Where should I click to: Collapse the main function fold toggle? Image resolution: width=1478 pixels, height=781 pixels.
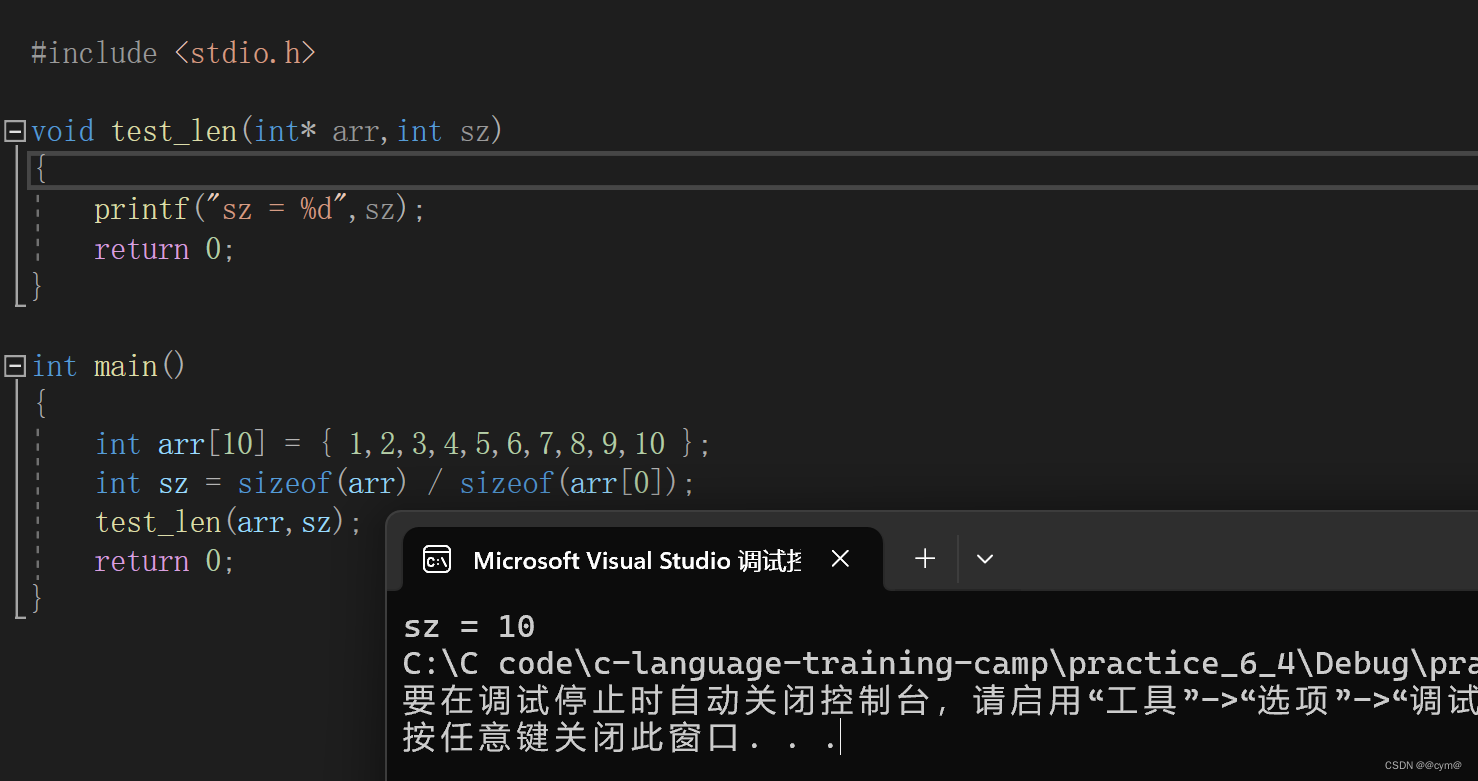[x=15, y=366]
